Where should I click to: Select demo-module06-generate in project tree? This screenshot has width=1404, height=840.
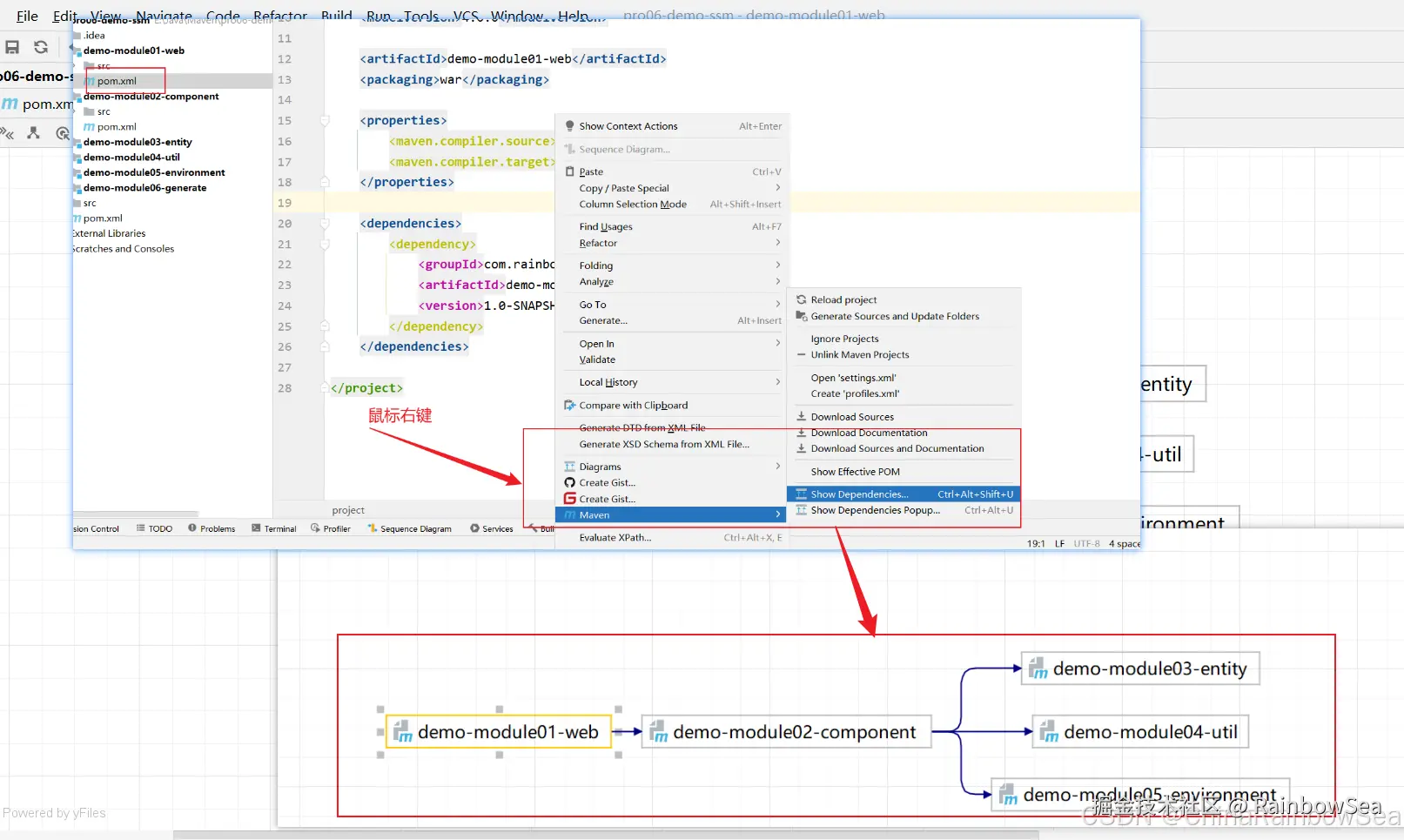[x=145, y=188]
